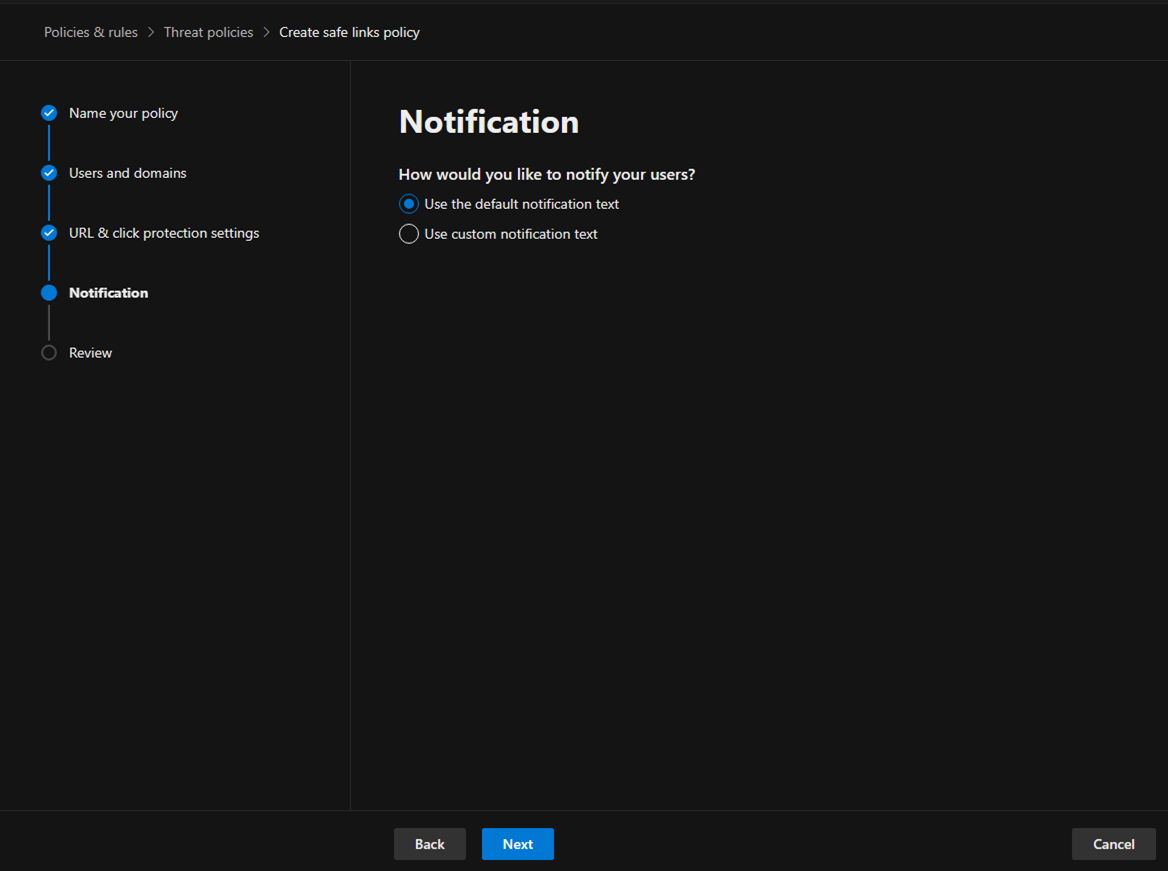Viewport: 1168px width, 871px height.
Task: Jump to the Users and domains step label
Action: click(x=127, y=173)
